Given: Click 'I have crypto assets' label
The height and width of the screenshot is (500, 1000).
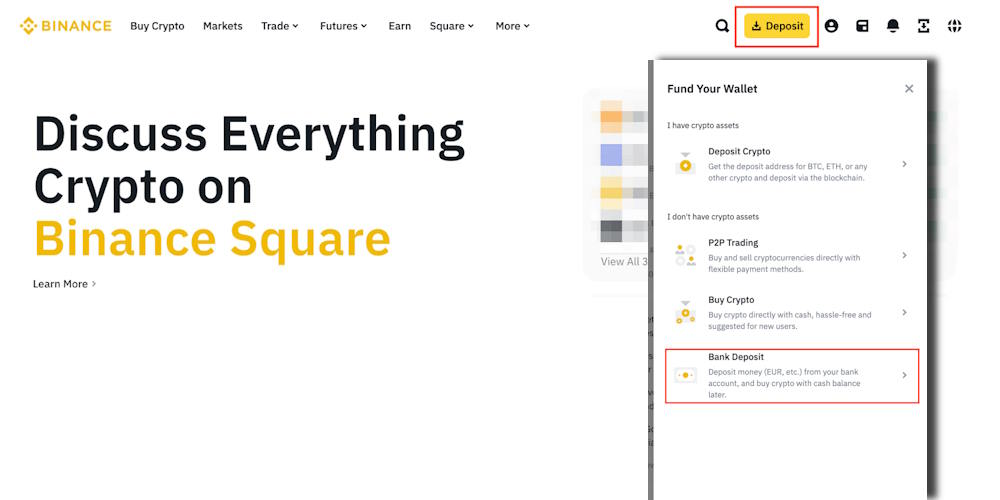Looking at the screenshot, I should (x=703, y=126).
